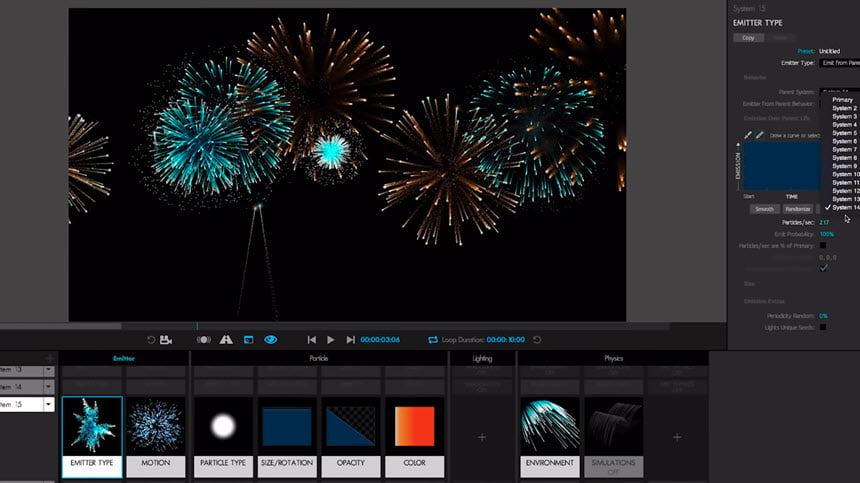Choose System 5 in Parent System list
The image size is (860, 483).
point(845,133)
